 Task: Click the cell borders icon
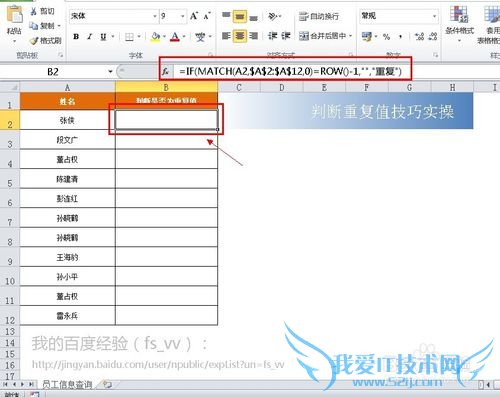click(x=129, y=36)
